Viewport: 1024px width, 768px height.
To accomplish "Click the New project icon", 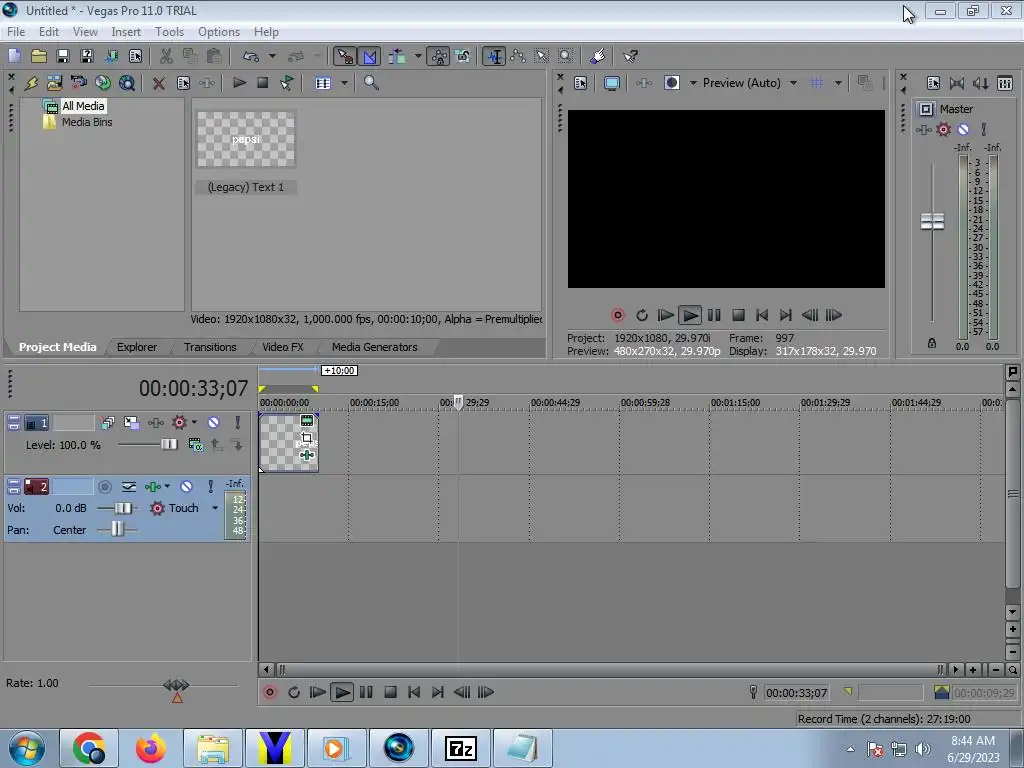I will tap(14, 56).
